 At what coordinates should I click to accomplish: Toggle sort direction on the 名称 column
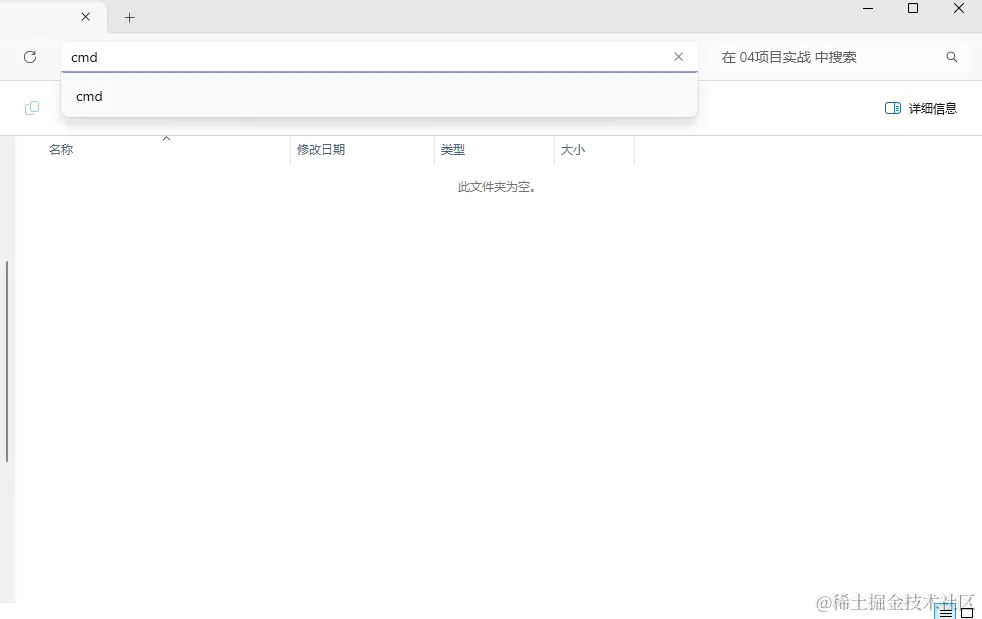[x=60, y=148]
